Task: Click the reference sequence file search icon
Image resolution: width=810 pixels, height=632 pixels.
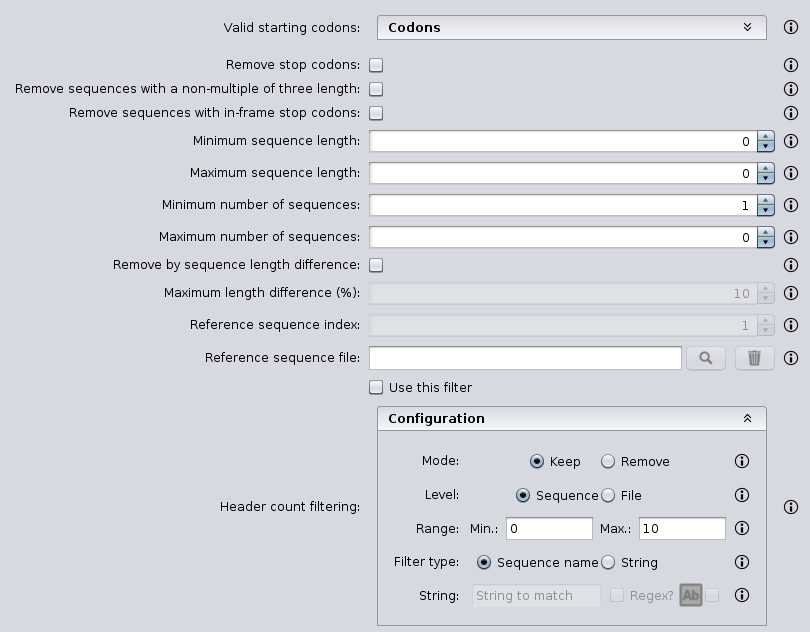Action: click(705, 358)
